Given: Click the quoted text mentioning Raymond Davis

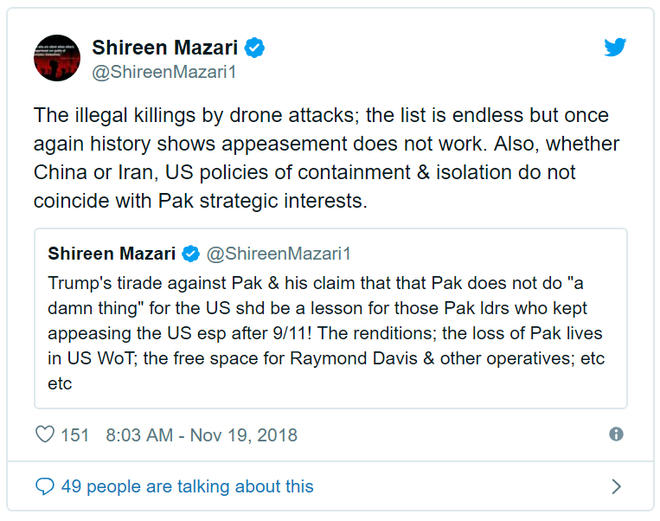Looking at the screenshot, I should (x=326, y=359).
